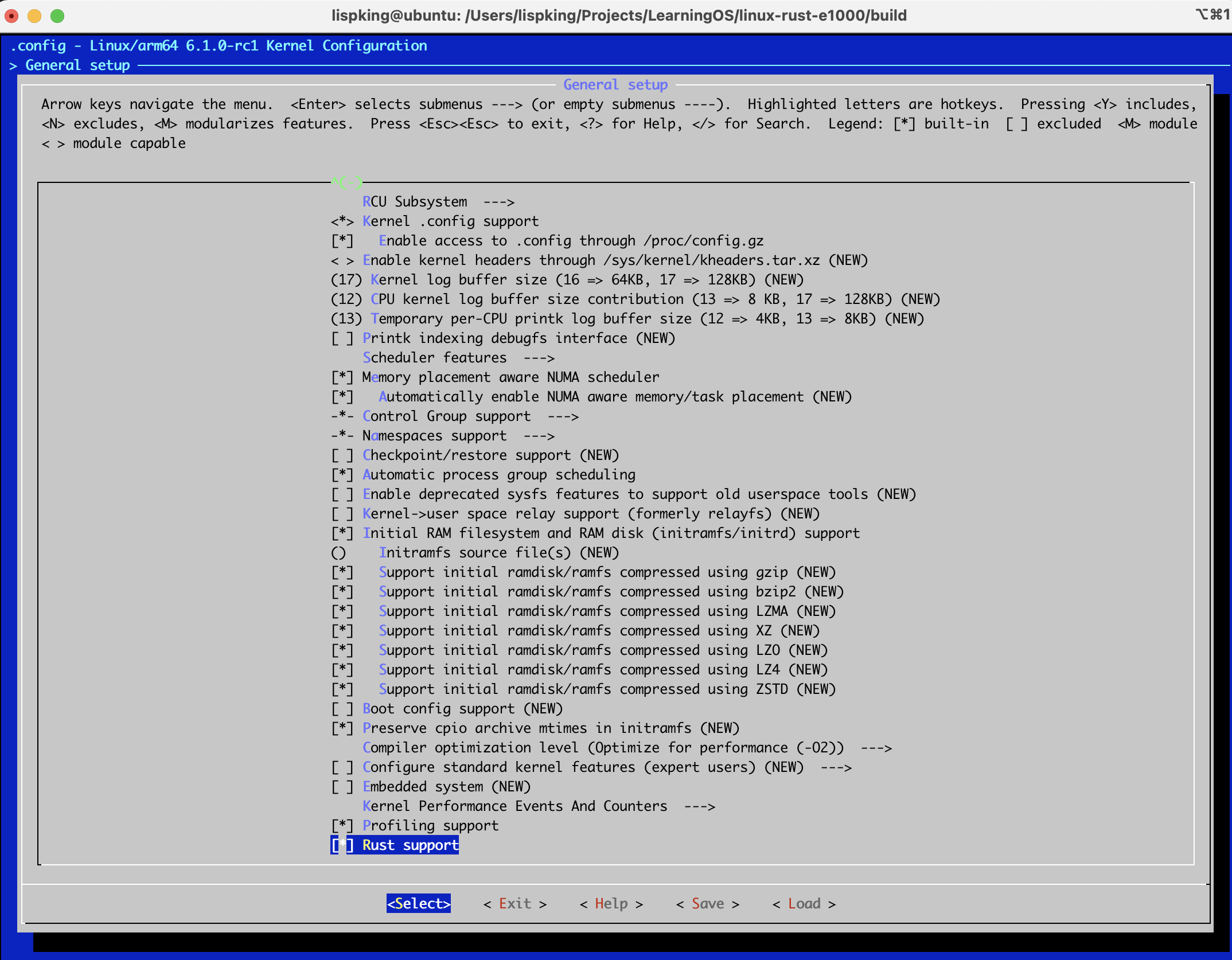This screenshot has height=960, width=1232.
Task: Click the yellow minimize window button
Action: (34, 15)
